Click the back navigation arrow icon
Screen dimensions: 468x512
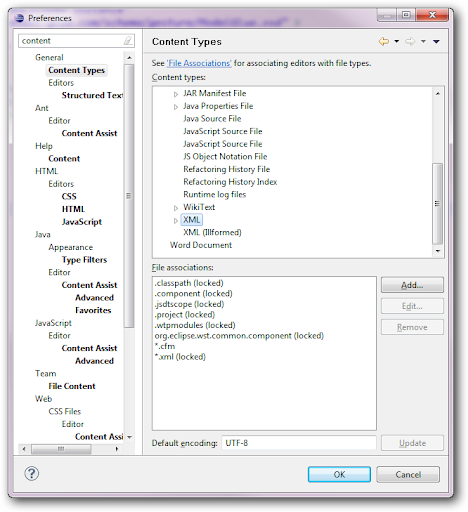click(384, 42)
